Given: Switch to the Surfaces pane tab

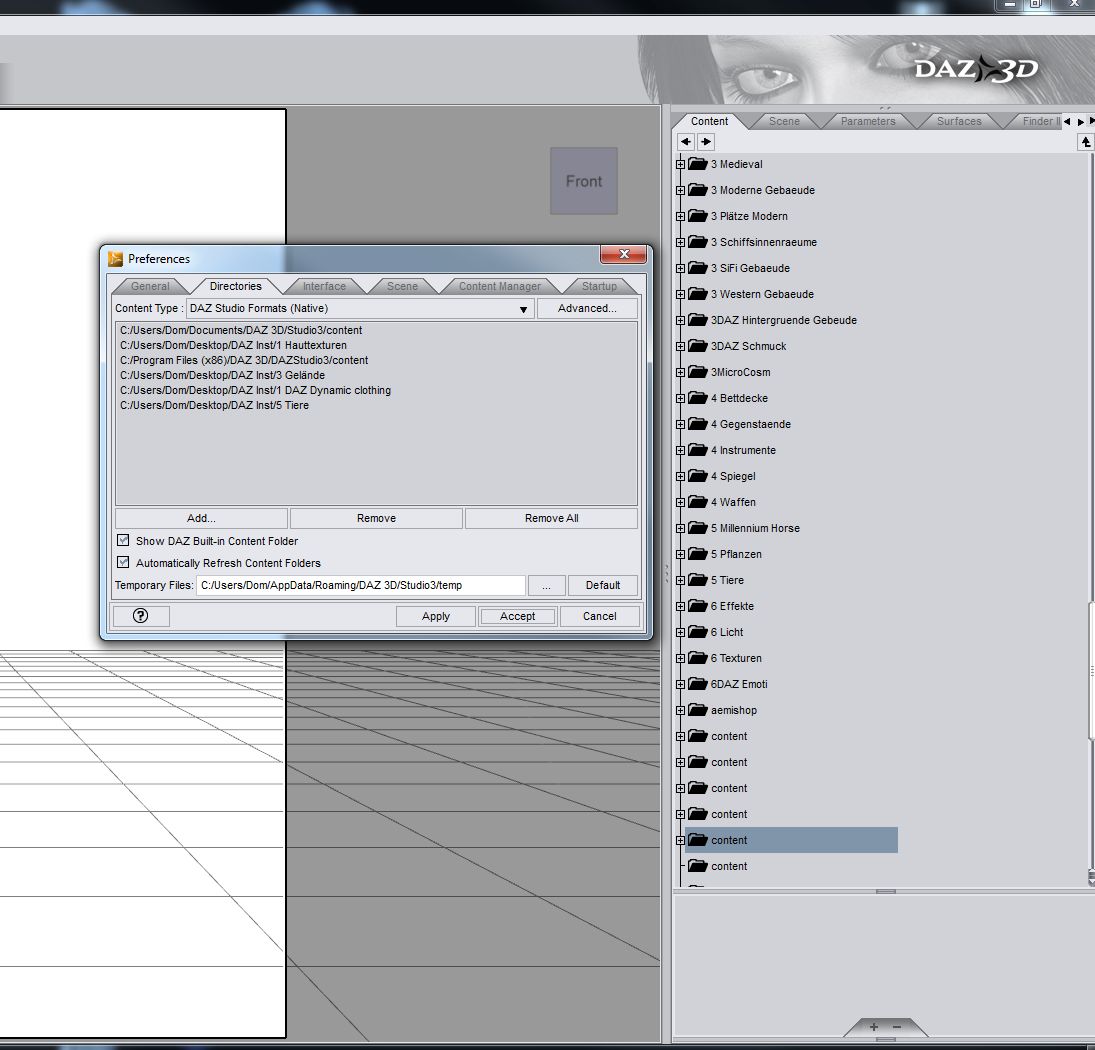Looking at the screenshot, I should coord(959,121).
